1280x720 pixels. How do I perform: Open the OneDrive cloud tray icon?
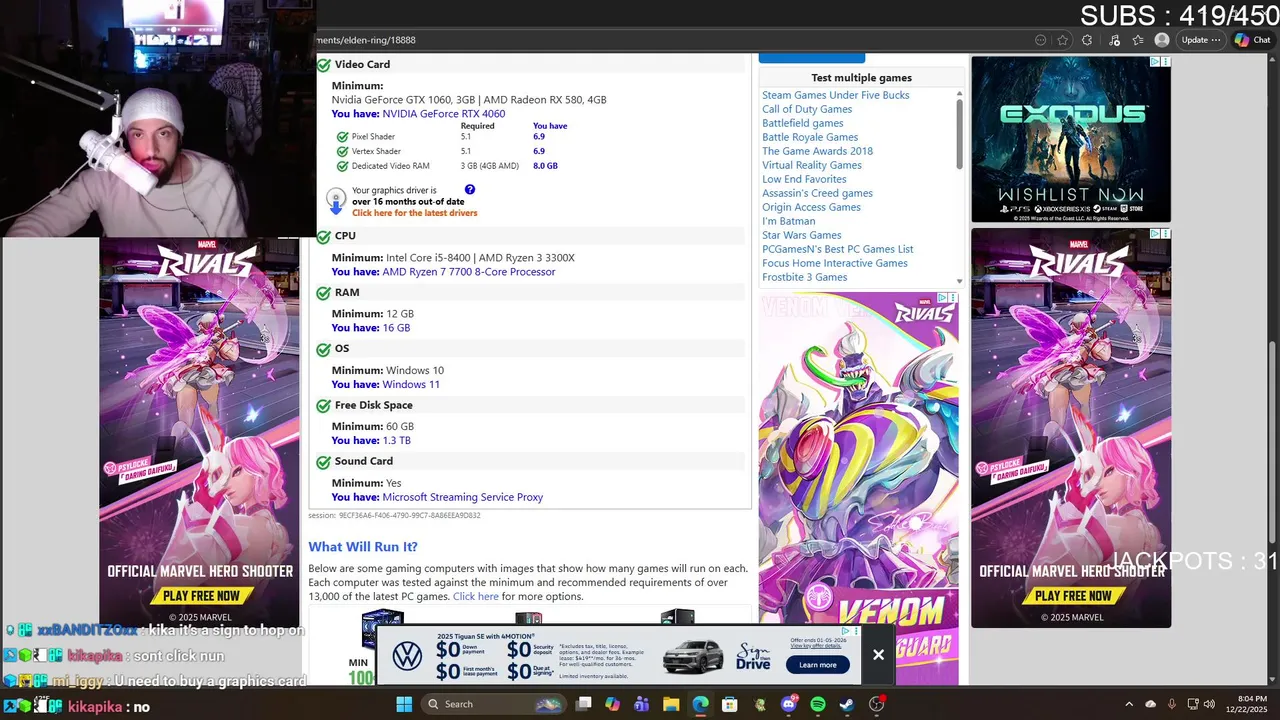pyautogui.click(x=1150, y=704)
